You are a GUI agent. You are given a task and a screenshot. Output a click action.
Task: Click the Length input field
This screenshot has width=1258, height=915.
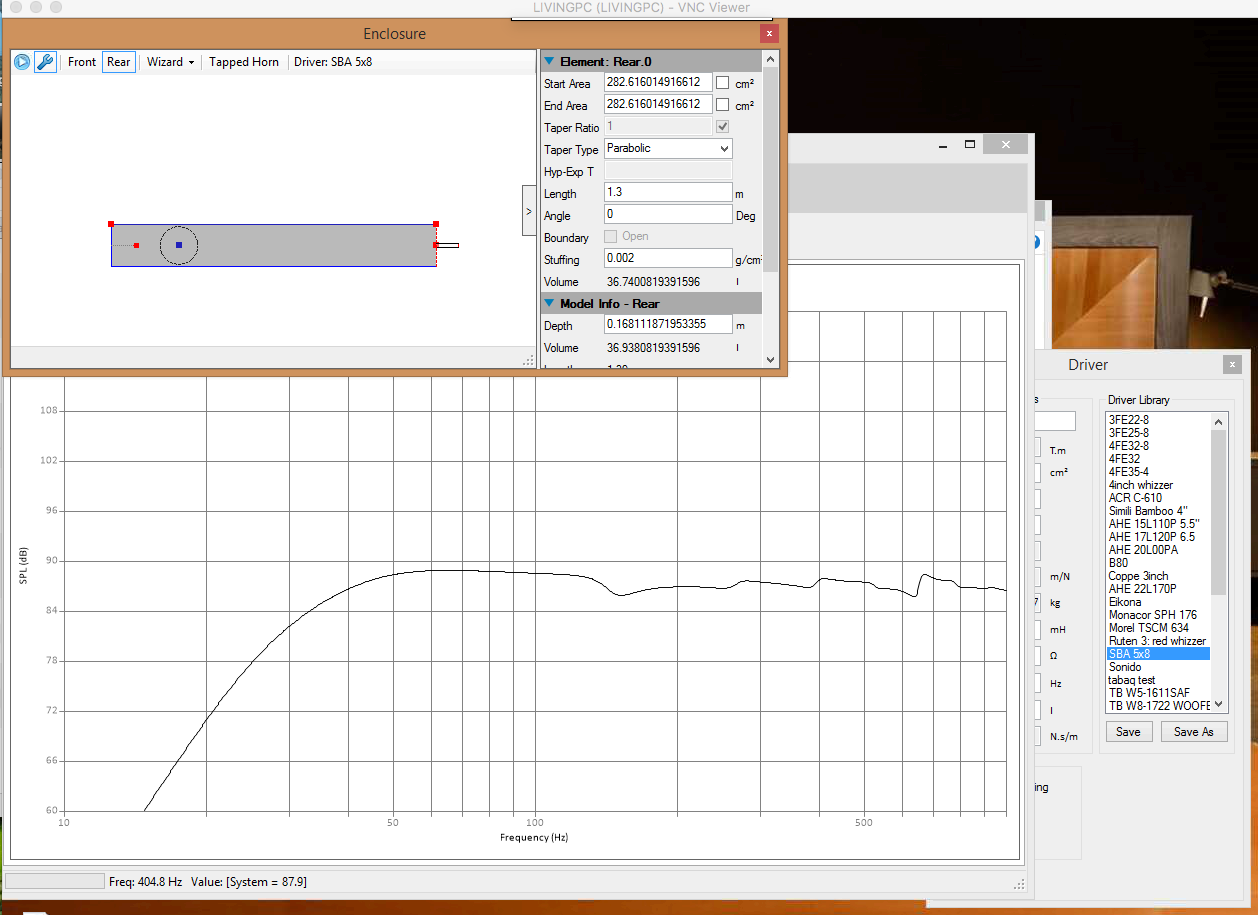tap(668, 192)
